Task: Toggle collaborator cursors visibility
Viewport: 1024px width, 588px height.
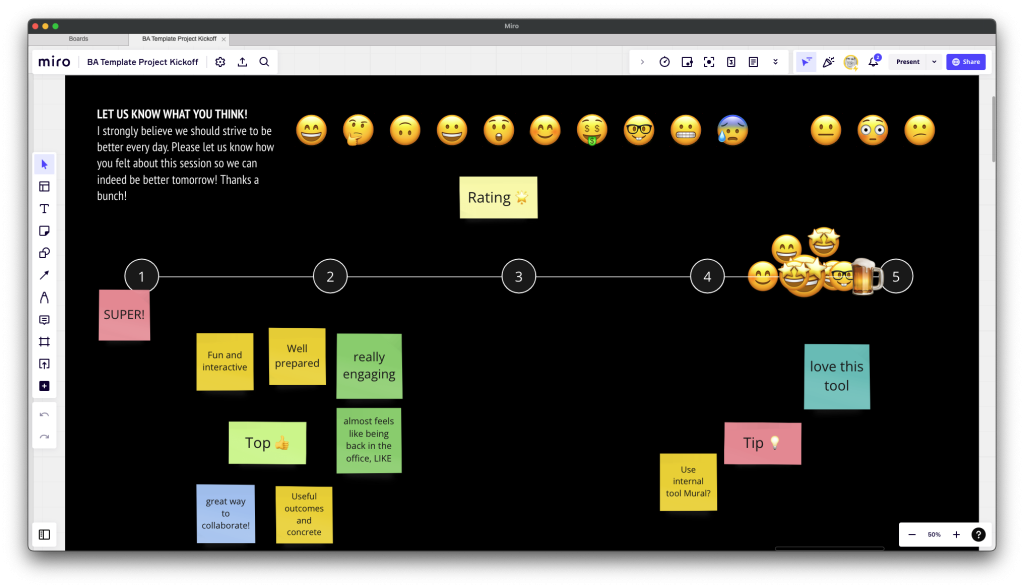Action: (806, 62)
